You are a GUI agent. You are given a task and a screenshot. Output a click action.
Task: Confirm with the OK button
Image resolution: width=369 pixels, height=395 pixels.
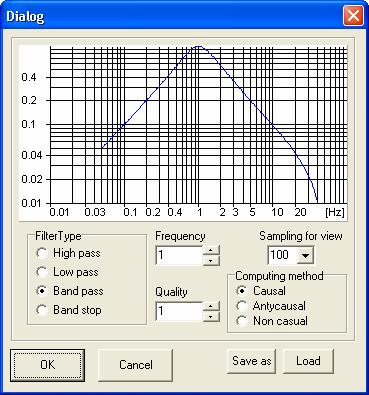click(x=47, y=365)
